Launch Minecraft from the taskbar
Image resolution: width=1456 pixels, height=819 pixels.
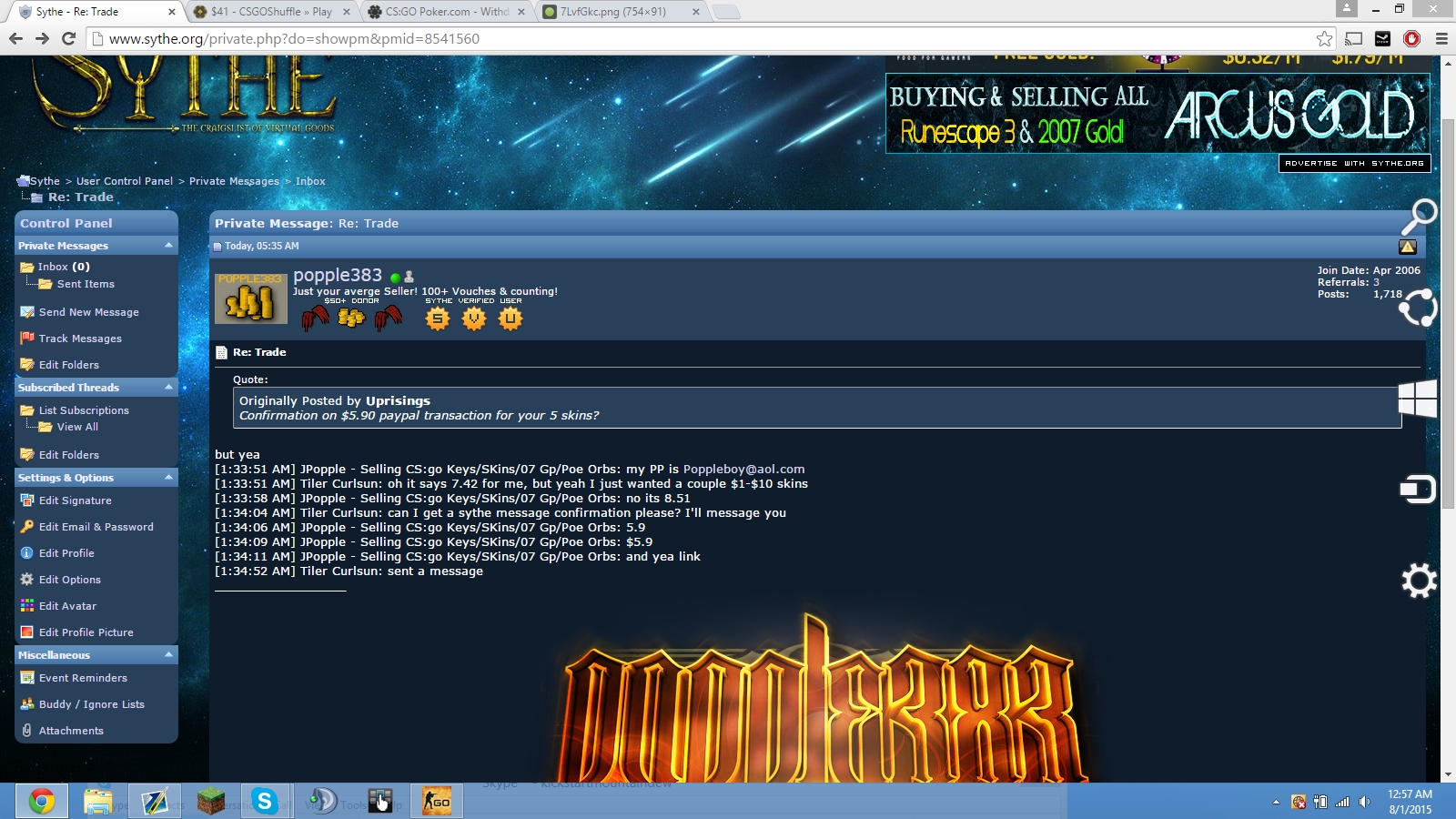211,801
